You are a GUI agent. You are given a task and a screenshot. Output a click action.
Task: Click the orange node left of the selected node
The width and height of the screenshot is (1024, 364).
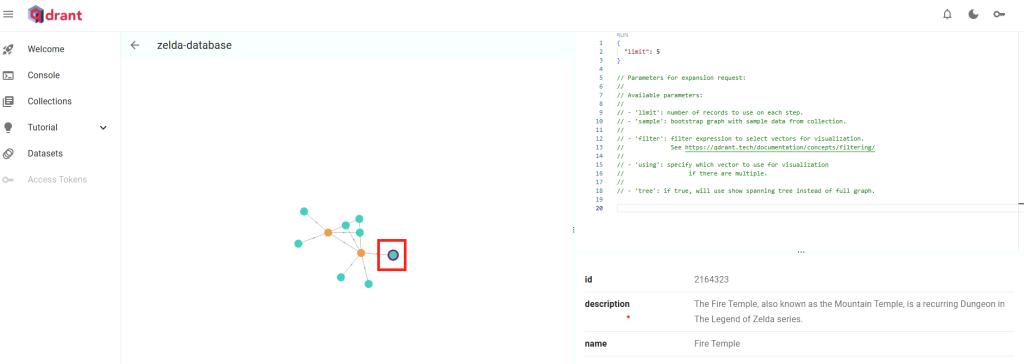coord(361,253)
